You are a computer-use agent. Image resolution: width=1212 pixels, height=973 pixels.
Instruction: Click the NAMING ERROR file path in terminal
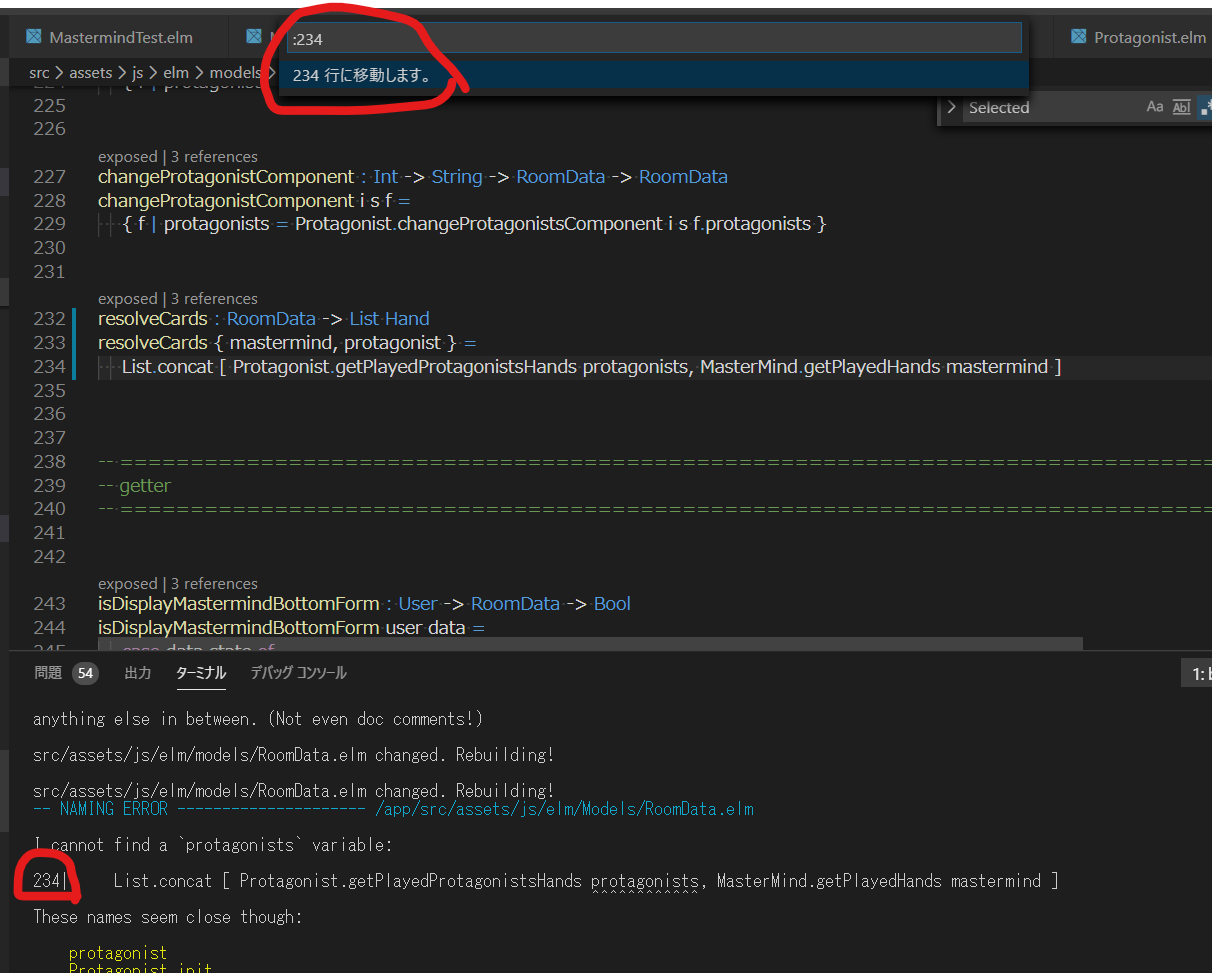click(565, 809)
